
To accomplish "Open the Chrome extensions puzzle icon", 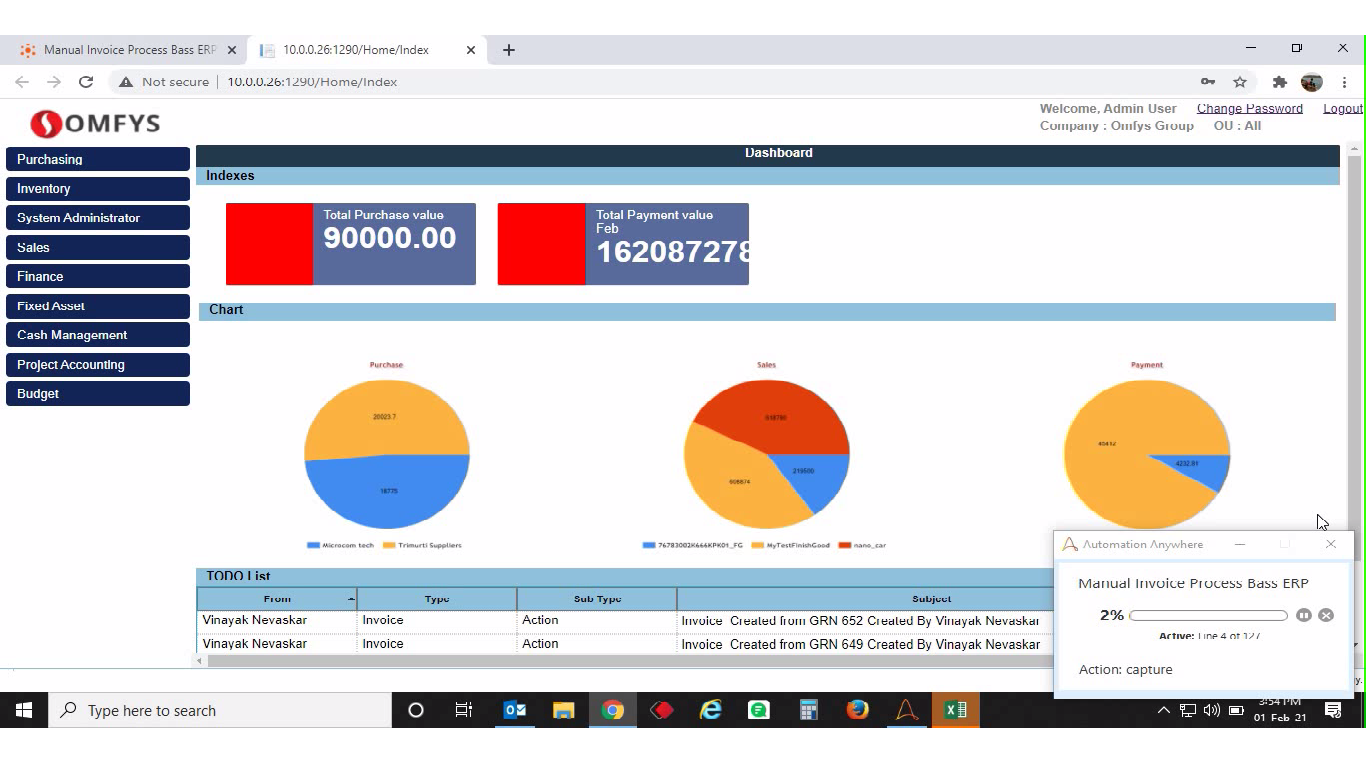I will (1279, 82).
